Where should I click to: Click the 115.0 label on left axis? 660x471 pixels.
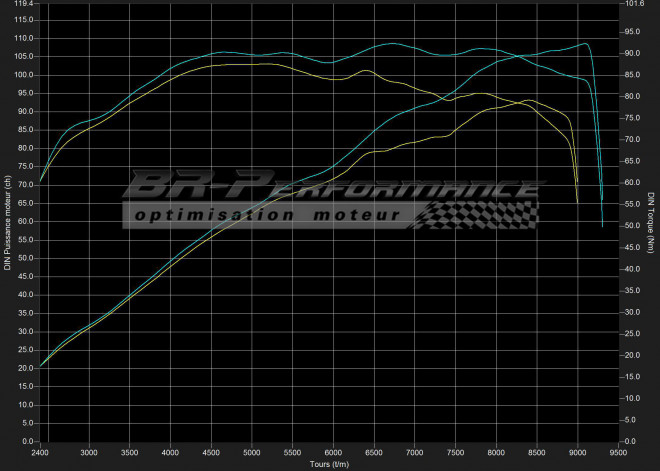(23, 20)
